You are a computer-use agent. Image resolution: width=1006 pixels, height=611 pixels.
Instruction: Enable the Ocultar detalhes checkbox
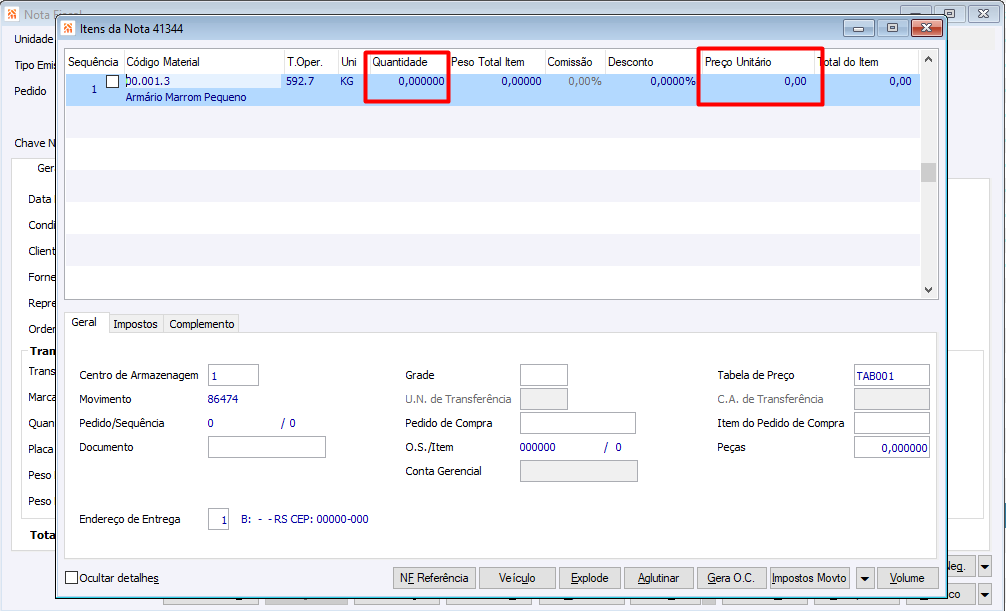point(72,578)
